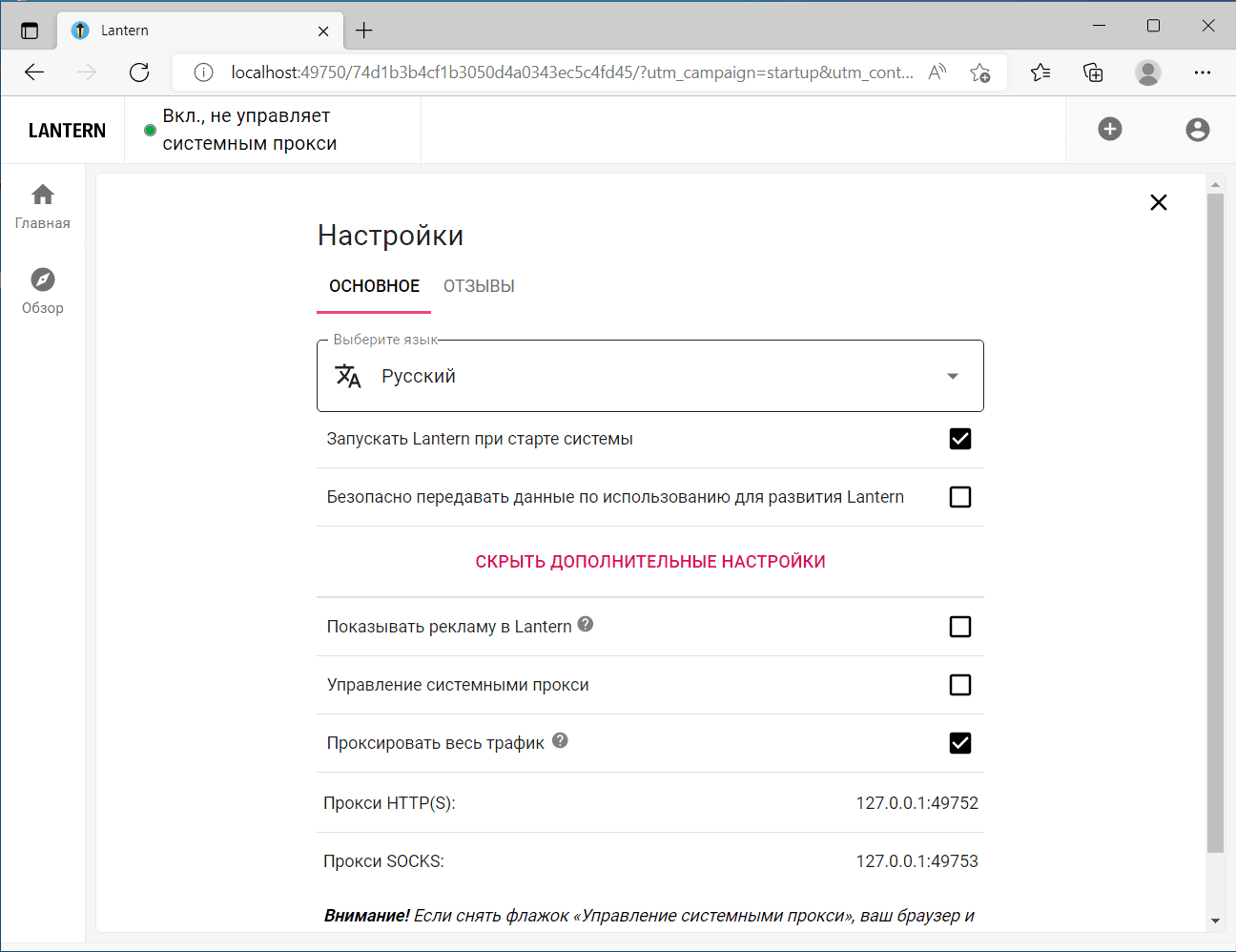The image size is (1236, 952).
Task: Click the plus icon in Lantern header
Action: click(1110, 129)
